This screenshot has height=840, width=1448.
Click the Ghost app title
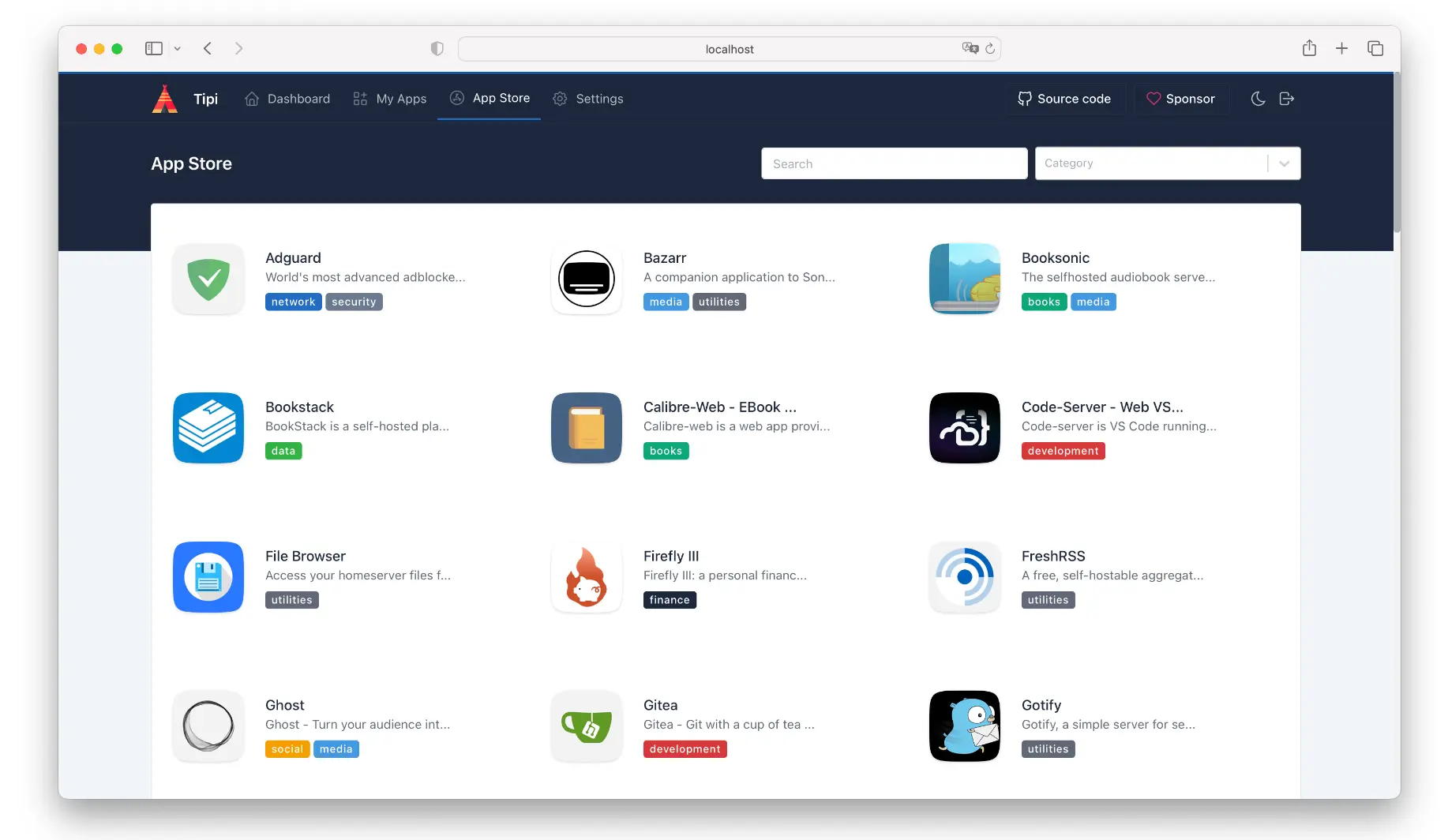(285, 706)
